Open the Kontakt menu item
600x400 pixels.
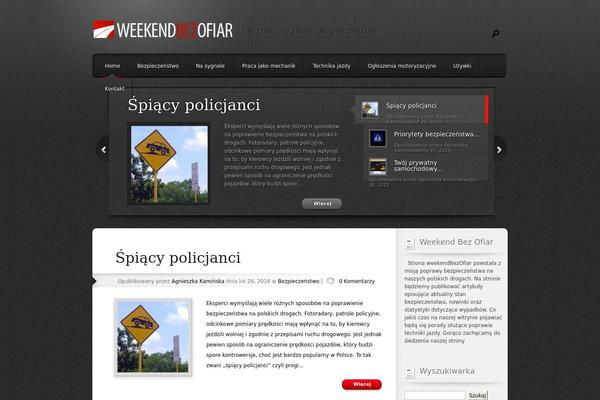(114, 88)
